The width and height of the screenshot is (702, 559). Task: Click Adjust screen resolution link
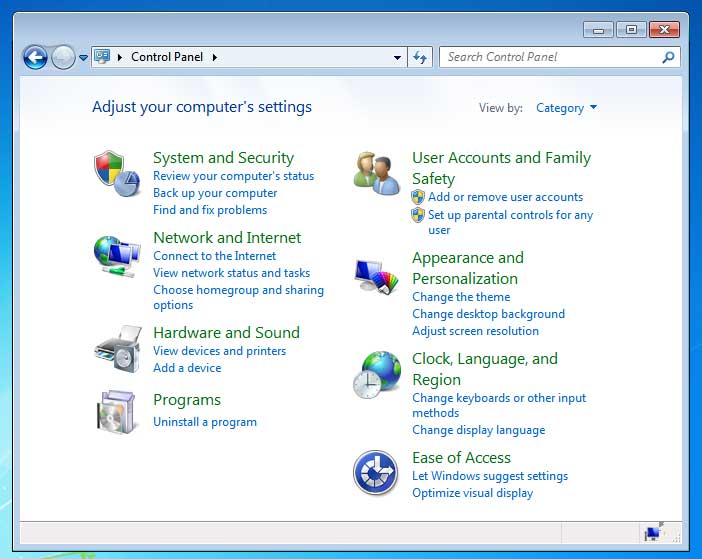coord(475,331)
